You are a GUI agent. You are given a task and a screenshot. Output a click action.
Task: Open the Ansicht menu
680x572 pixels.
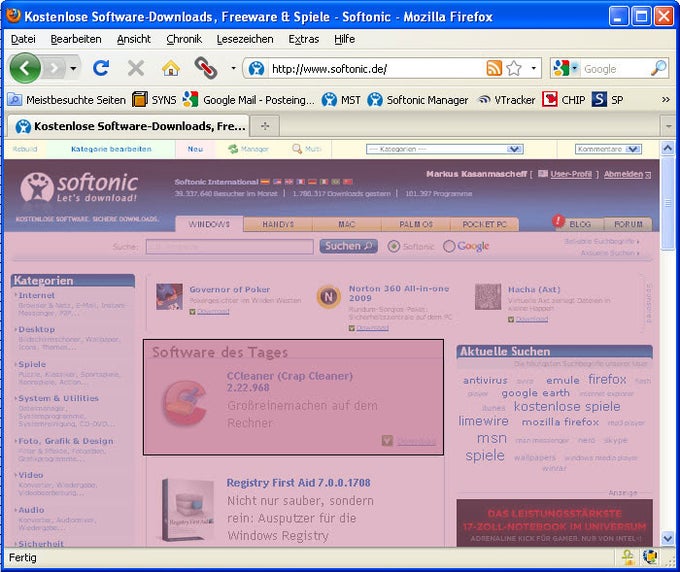134,39
